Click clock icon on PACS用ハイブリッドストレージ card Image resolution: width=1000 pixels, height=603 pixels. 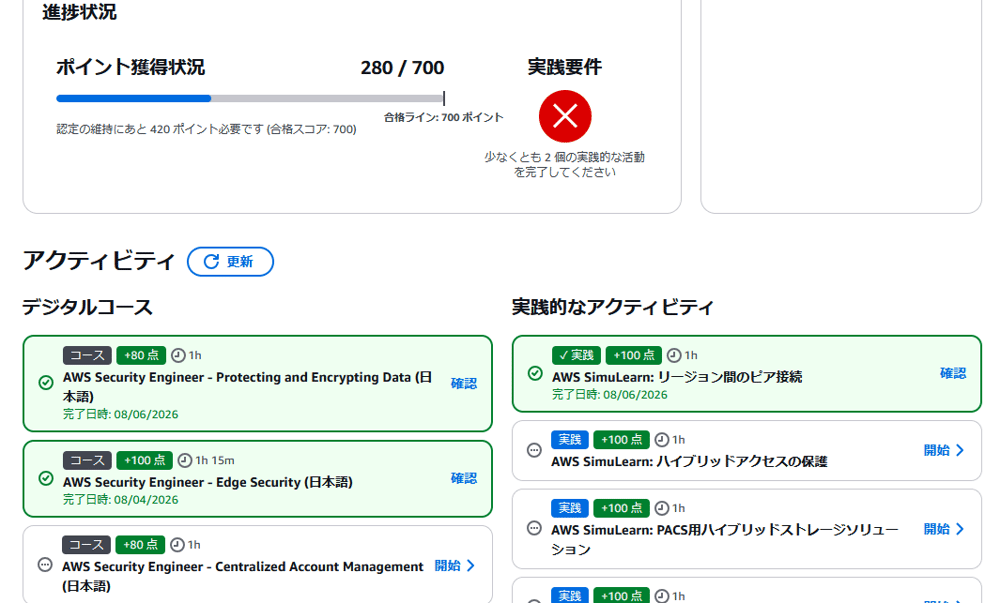pos(662,508)
